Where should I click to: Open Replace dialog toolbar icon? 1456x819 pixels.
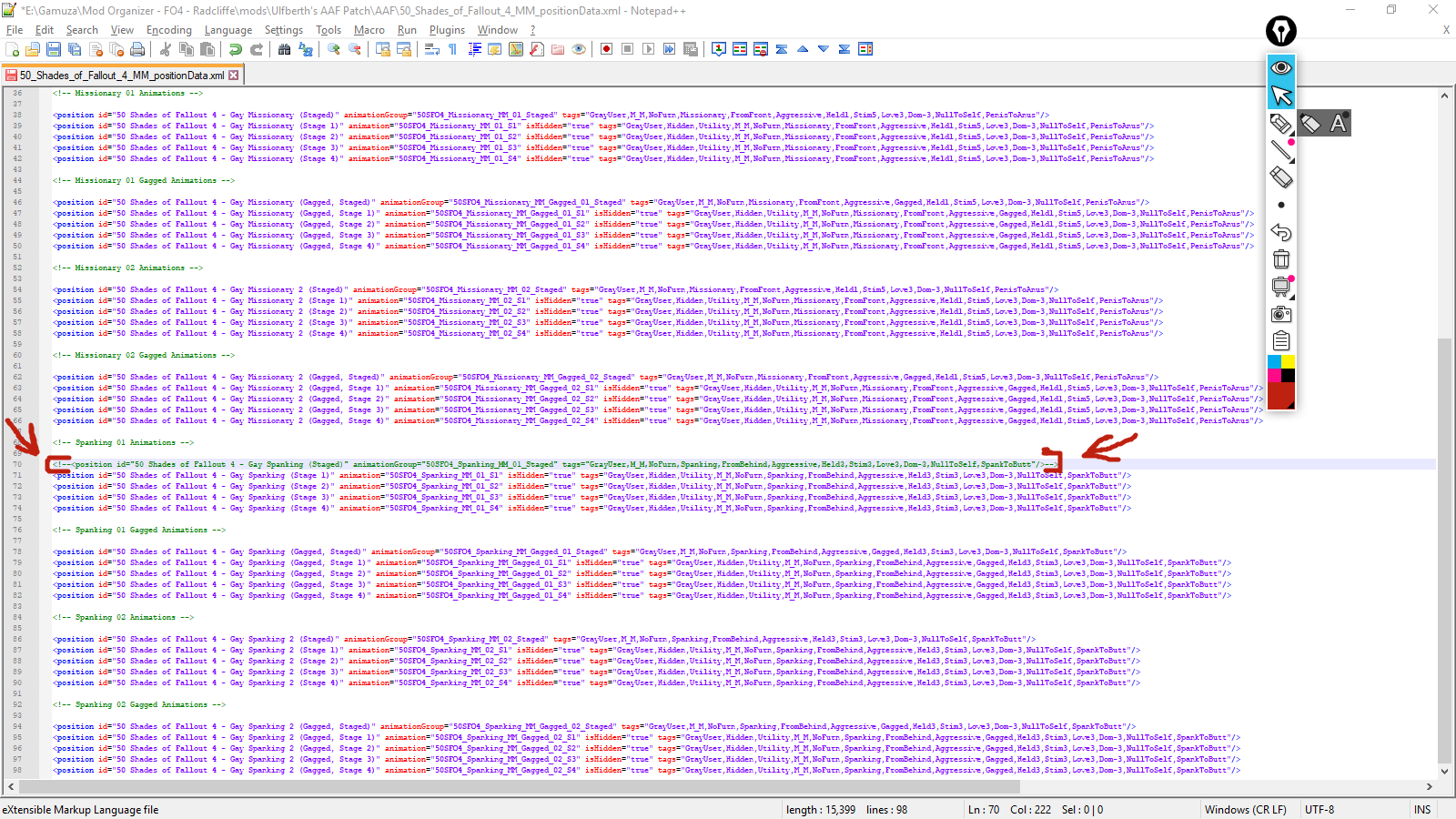pyautogui.click(x=306, y=49)
